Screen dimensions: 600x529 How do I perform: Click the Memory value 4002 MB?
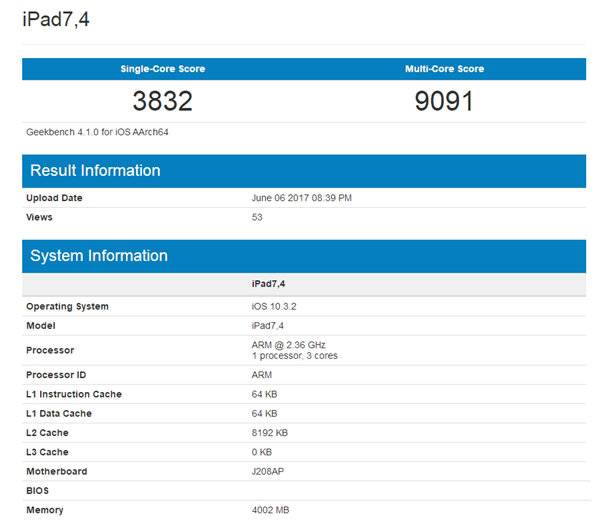pyautogui.click(x=272, y=510)
